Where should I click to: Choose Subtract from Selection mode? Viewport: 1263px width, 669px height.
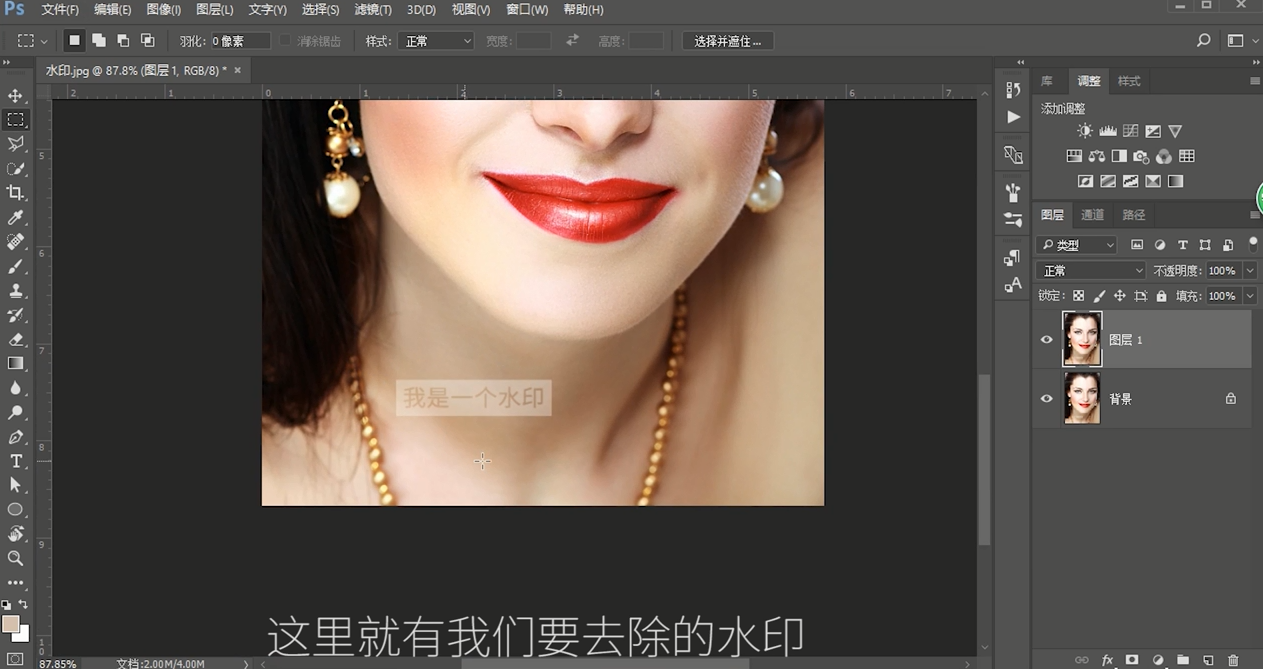123,41
